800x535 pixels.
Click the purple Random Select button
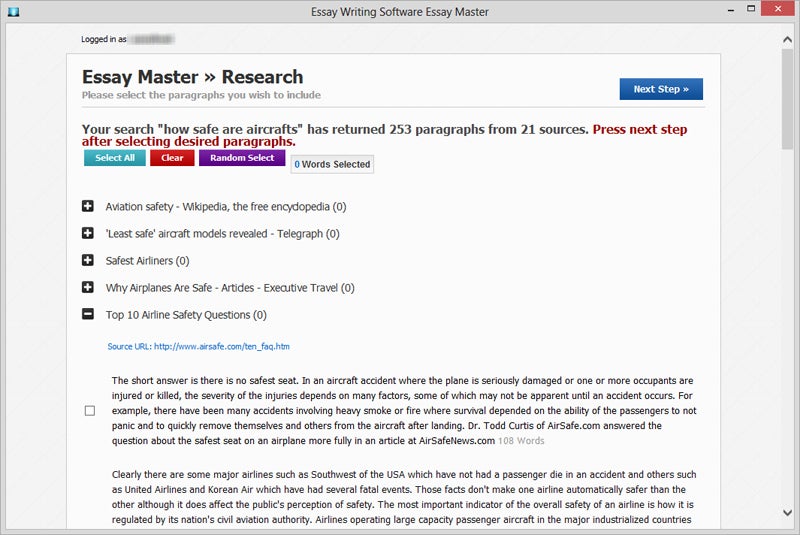pos(242,158)
